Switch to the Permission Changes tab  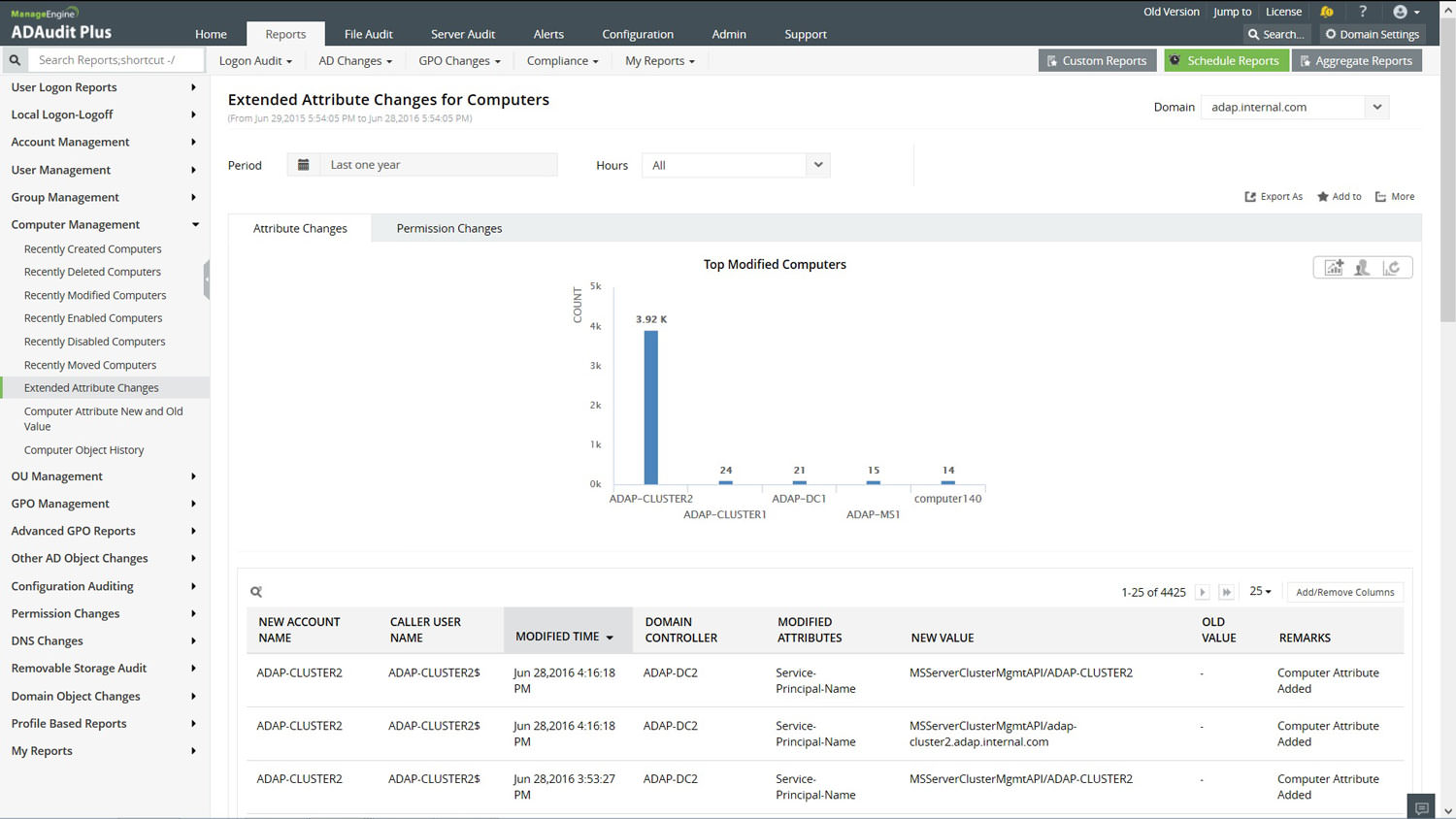(449, 229)
